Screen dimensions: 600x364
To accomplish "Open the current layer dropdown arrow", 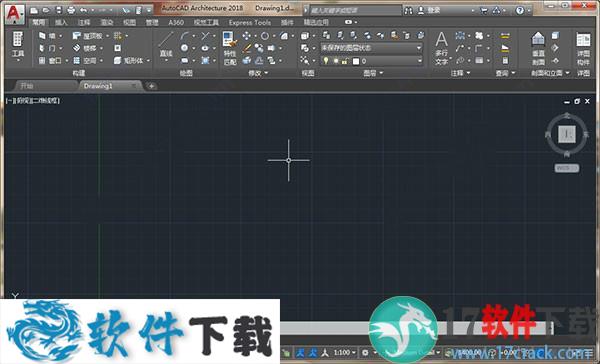I will click(x=419, y=61).
